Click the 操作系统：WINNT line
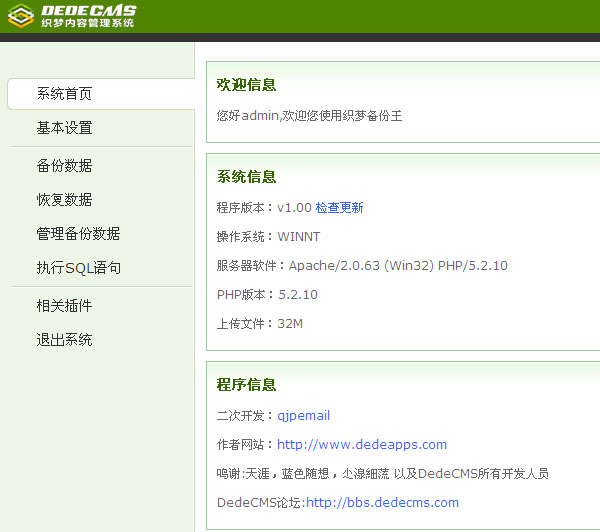The height and width of the screenshot is (532, 600). 268,237
